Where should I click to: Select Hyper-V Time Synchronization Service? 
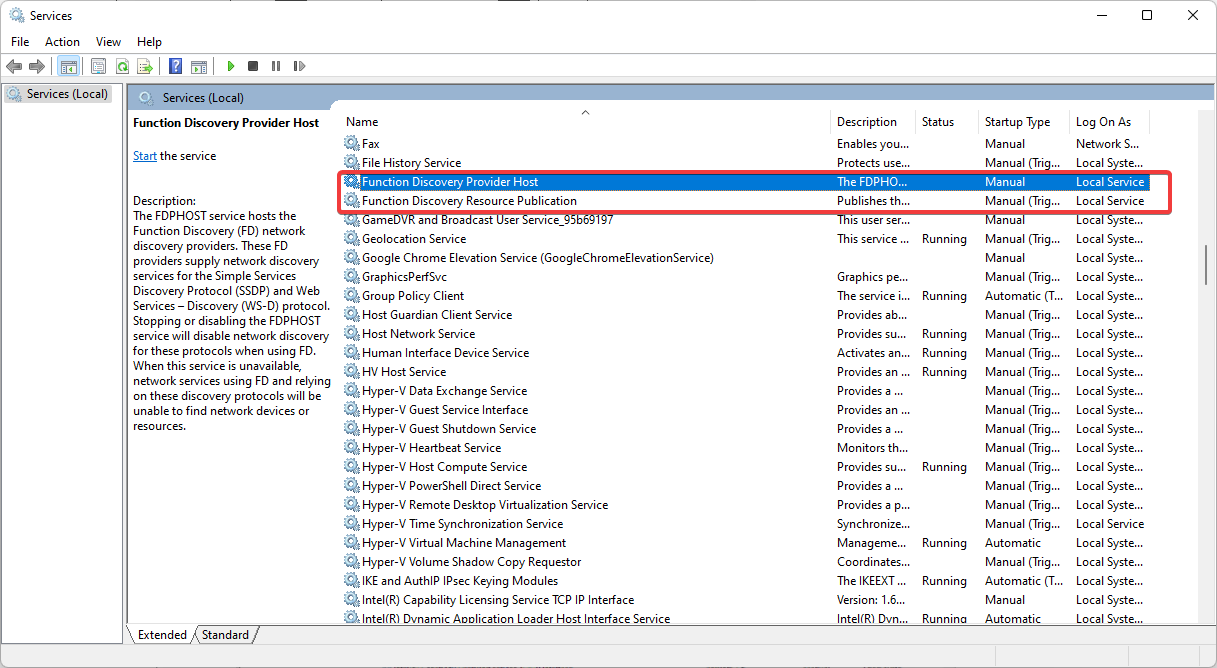tap(745, 524)
